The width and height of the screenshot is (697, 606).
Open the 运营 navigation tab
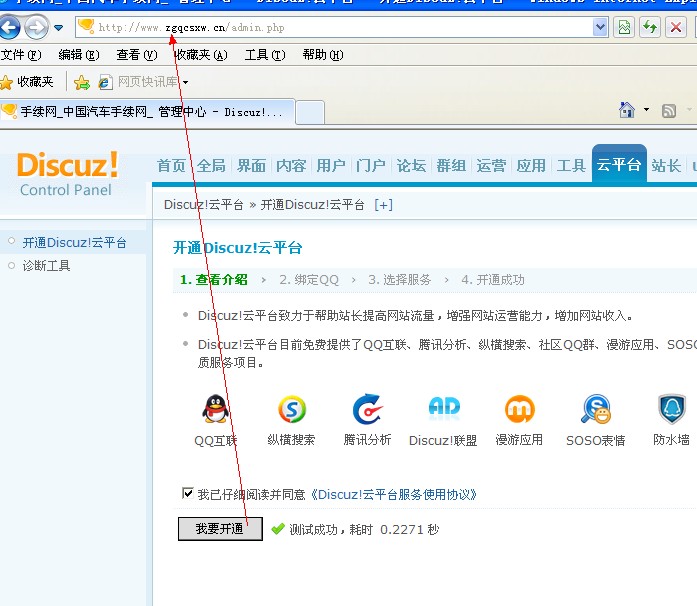pyautogui.click(x=491, y=166)
